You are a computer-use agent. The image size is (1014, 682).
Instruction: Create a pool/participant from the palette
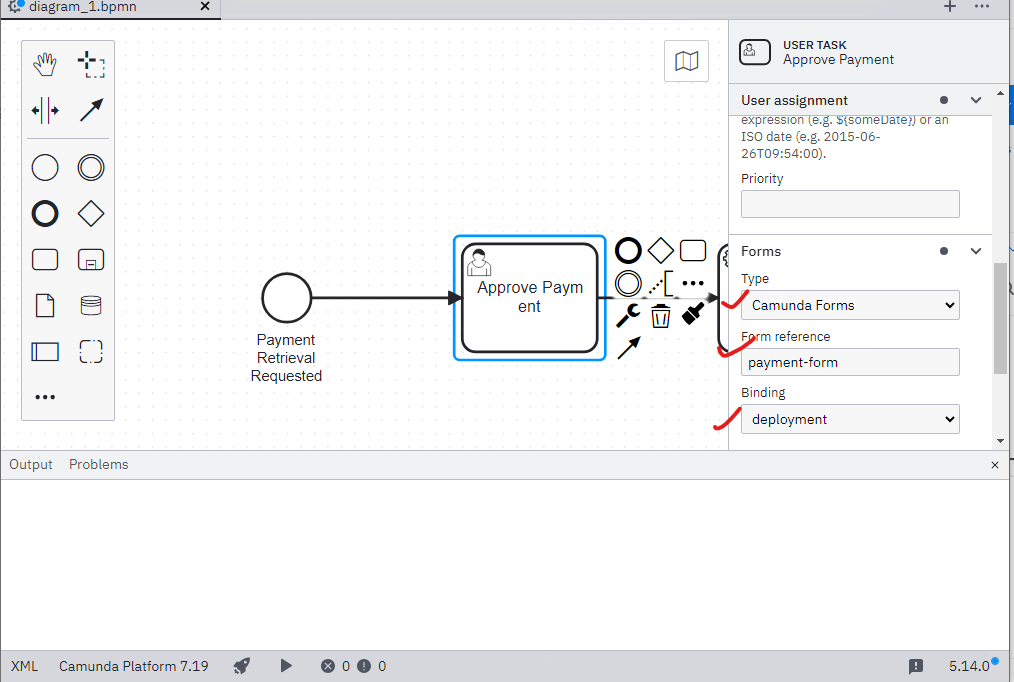coord(45,352)
